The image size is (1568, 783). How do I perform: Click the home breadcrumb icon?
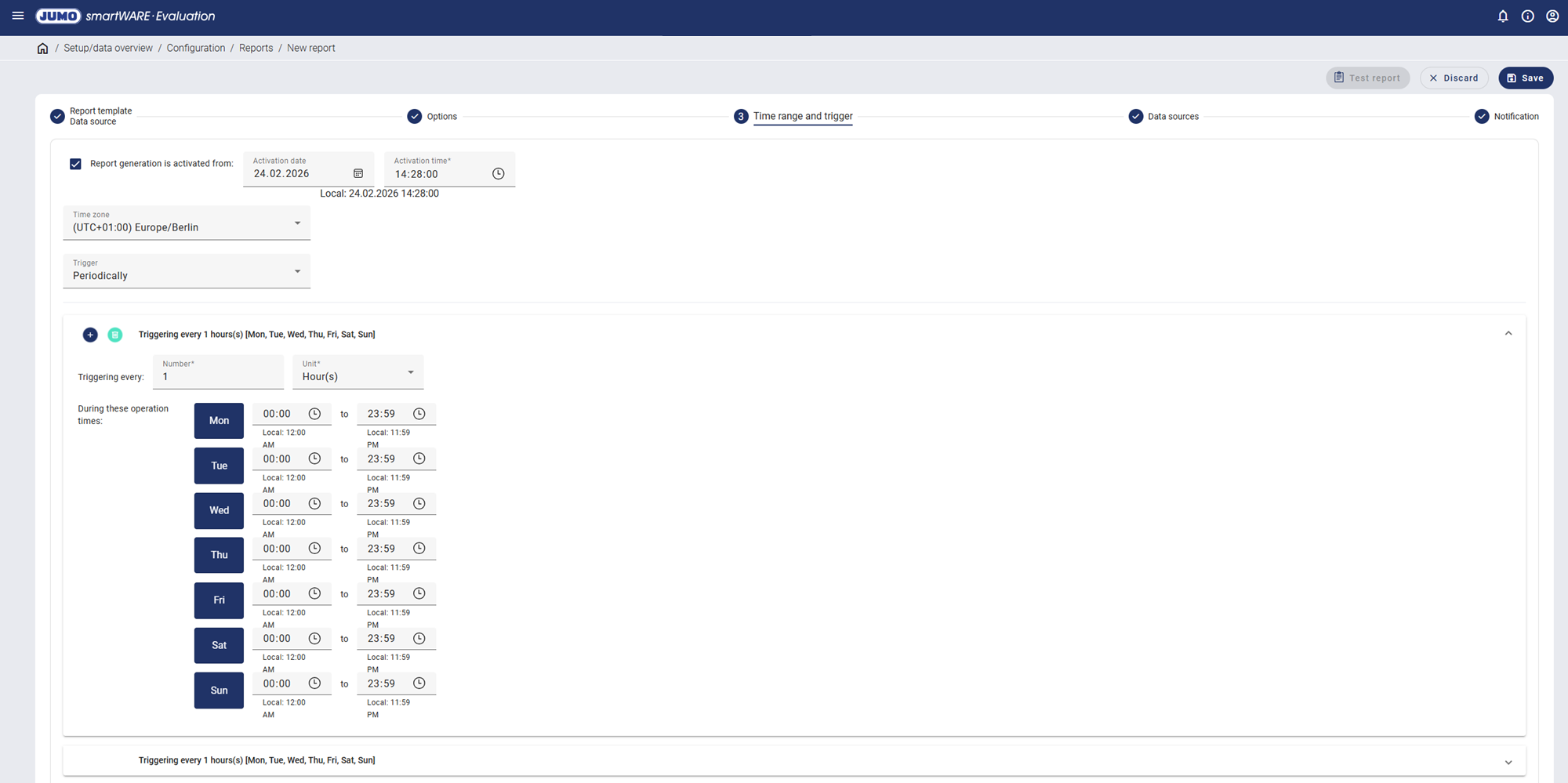coord(42,49)
